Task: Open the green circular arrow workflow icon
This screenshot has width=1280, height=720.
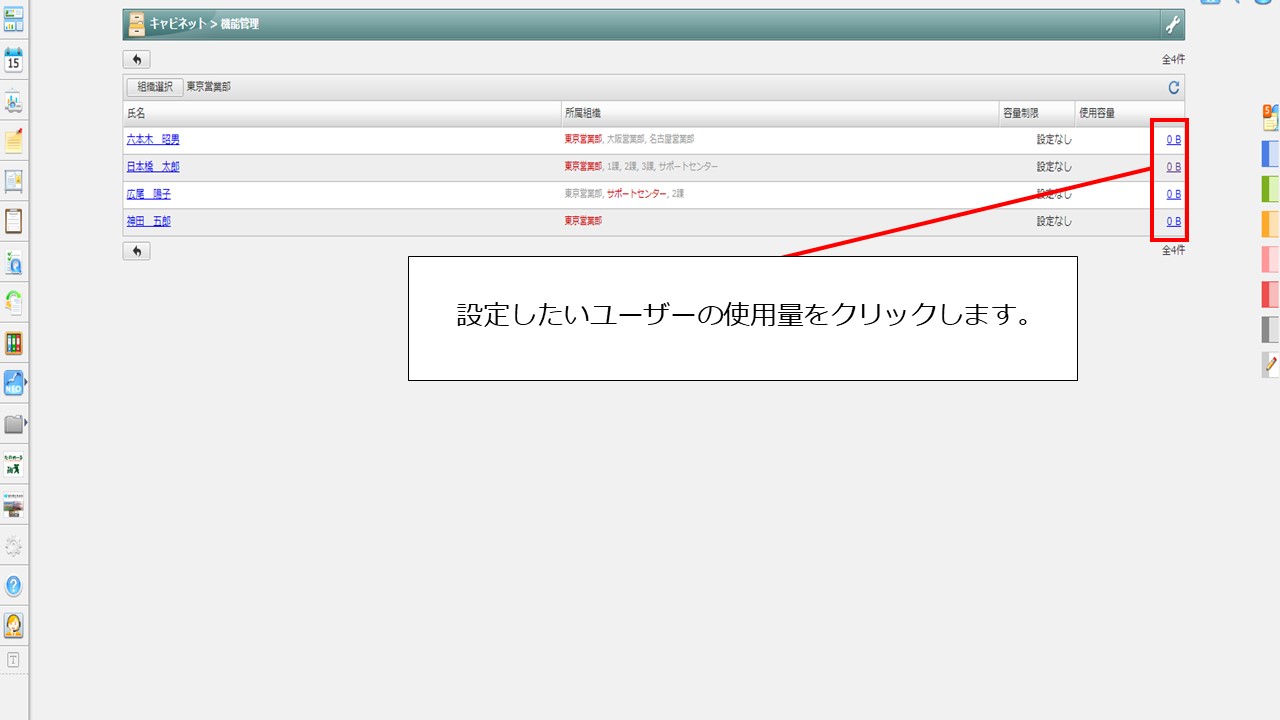Action: [x=14, y=302]
